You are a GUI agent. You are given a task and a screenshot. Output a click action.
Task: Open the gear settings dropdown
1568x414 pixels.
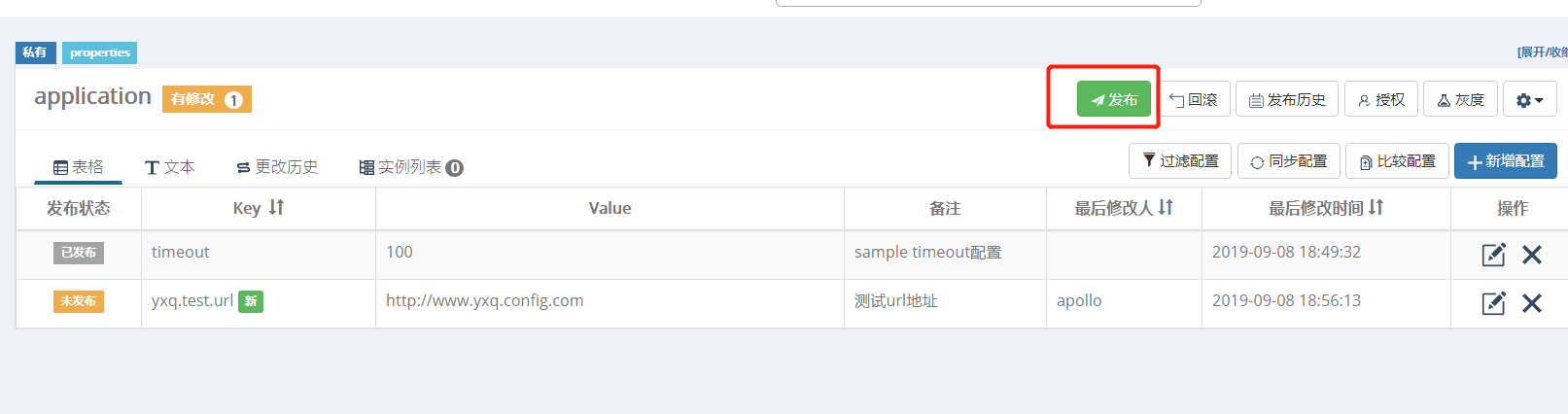[x=1530, y=99]
